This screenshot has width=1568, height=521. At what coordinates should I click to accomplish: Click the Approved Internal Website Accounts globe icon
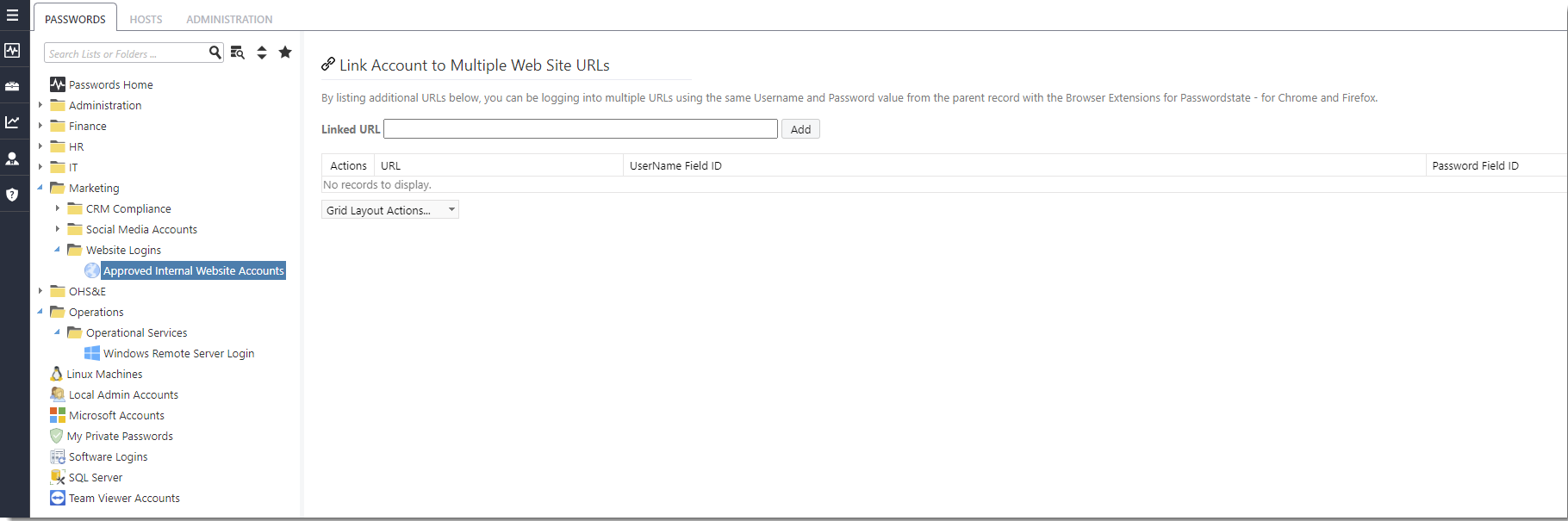point(92,270)
